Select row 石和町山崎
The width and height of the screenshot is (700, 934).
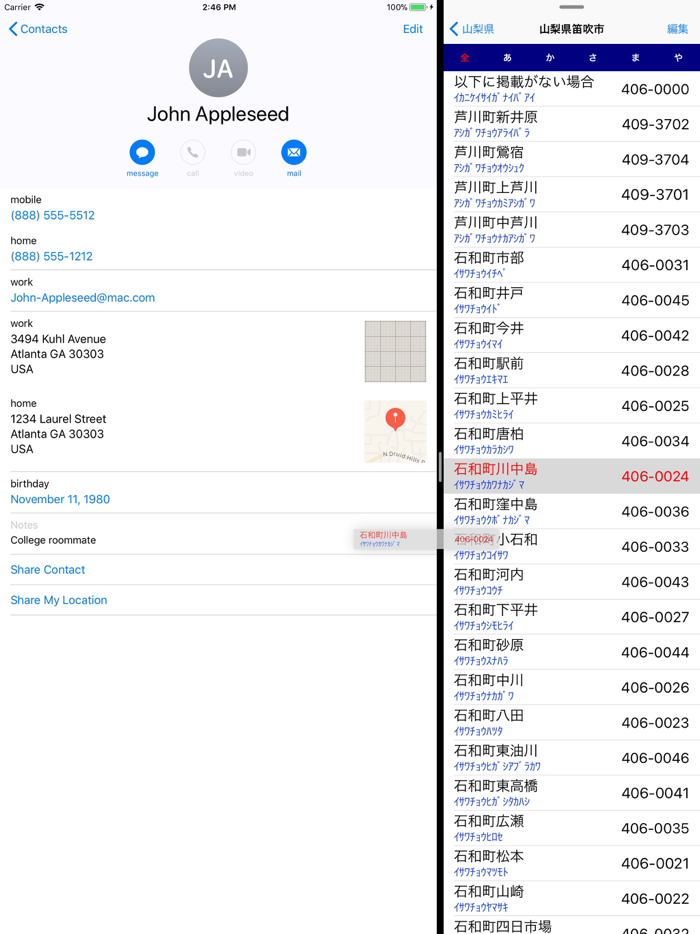point(572,897)
